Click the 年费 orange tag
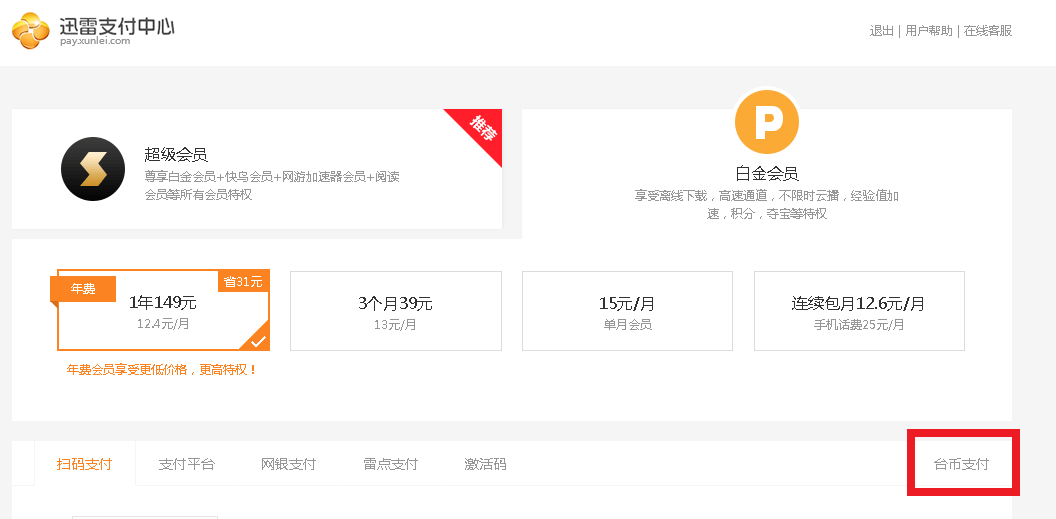 [x=83, y=289]
